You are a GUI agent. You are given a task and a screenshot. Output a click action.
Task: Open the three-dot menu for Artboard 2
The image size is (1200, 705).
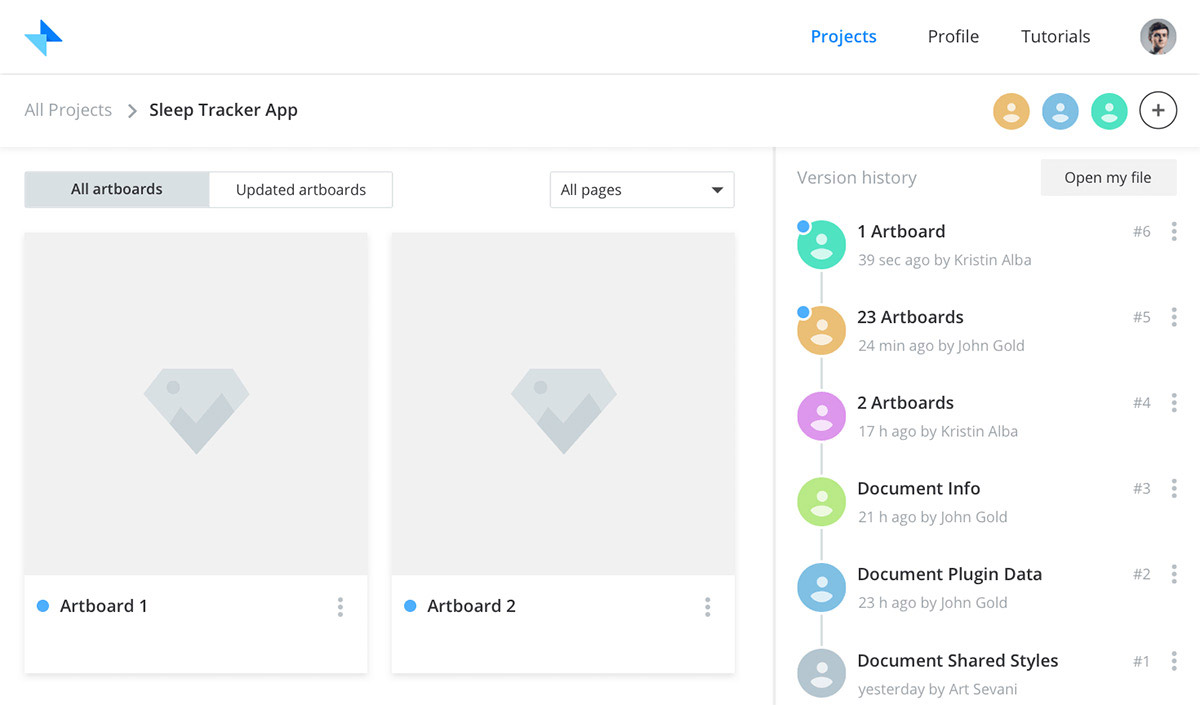707,606
